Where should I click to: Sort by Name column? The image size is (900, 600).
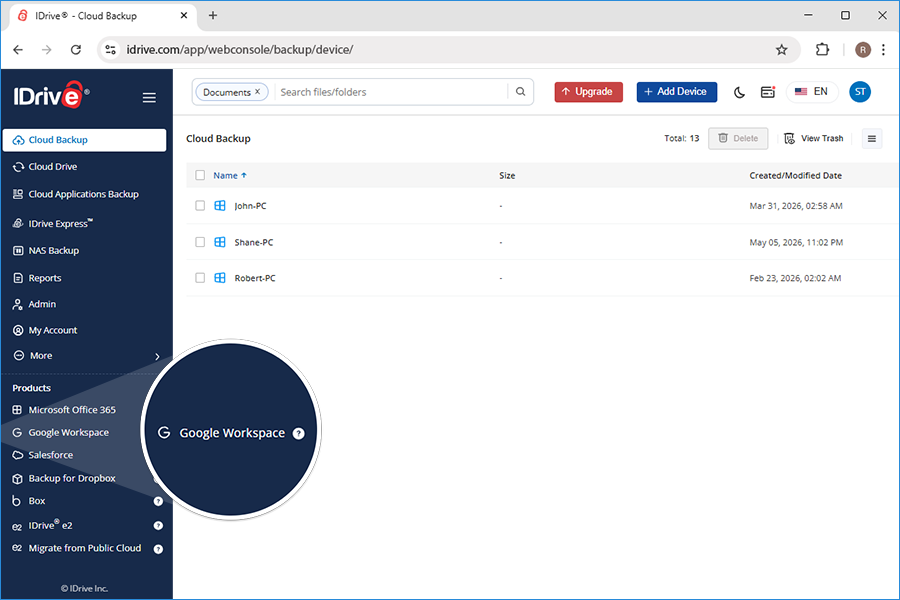pyautogui.click(x=230, y=176)
